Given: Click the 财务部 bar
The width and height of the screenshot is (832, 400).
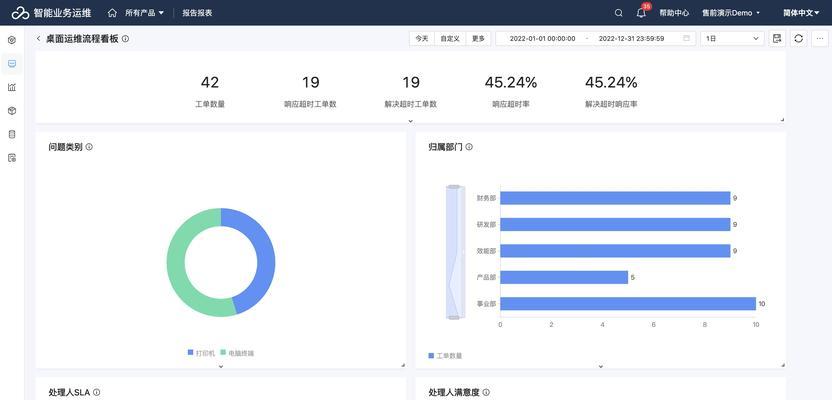Looking at the screenshot, I should click(616, 198).
